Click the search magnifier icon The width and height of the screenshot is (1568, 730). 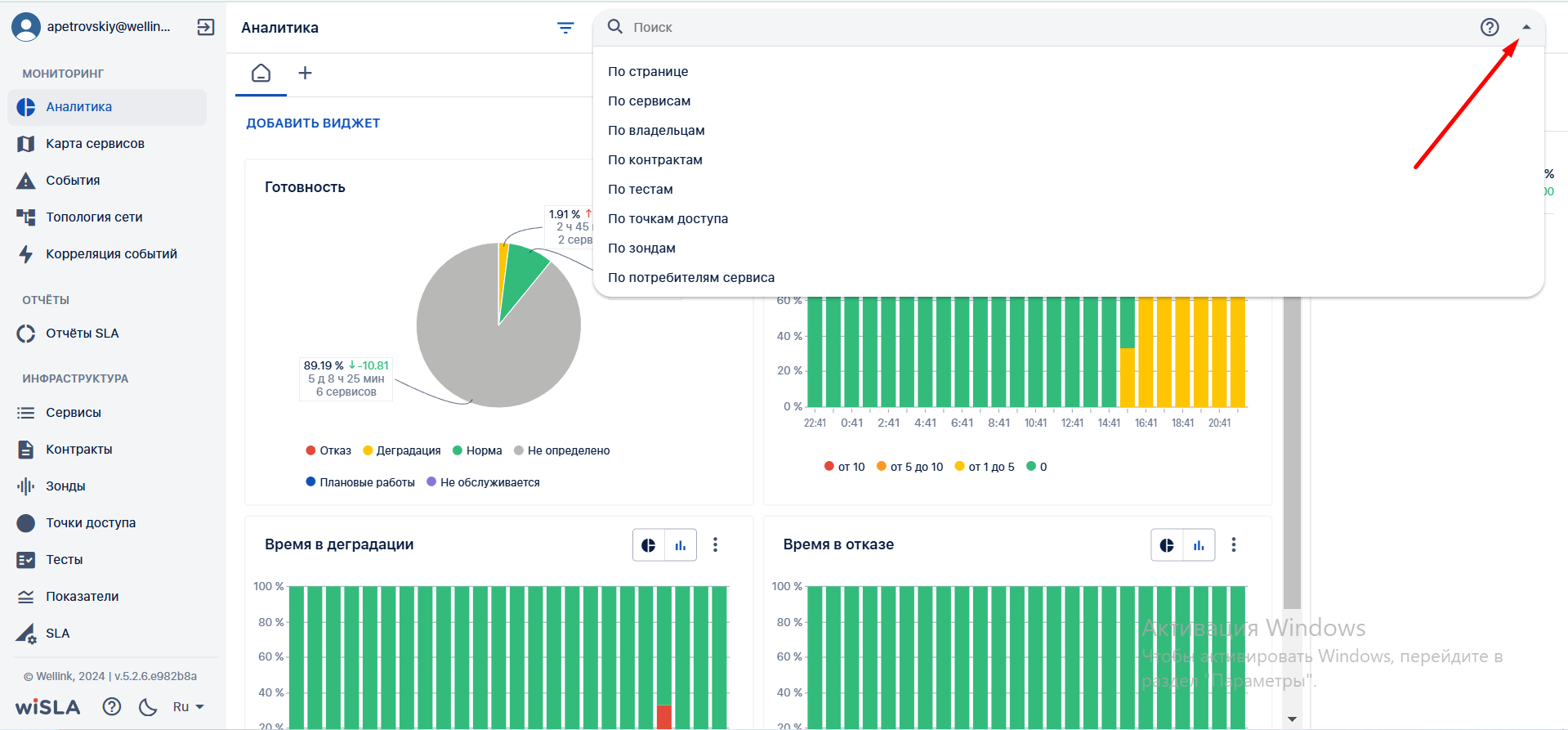615,27
